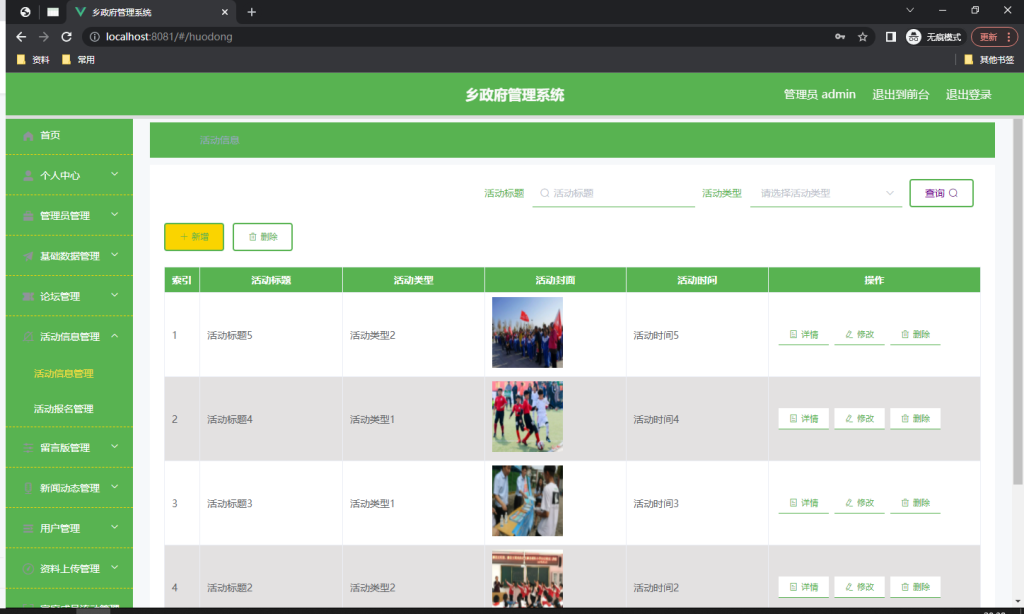Viewport: 1024px width, 614px height.
Task: Open the cover thumbnail of 活动标题3
Action: pos(527,501)
